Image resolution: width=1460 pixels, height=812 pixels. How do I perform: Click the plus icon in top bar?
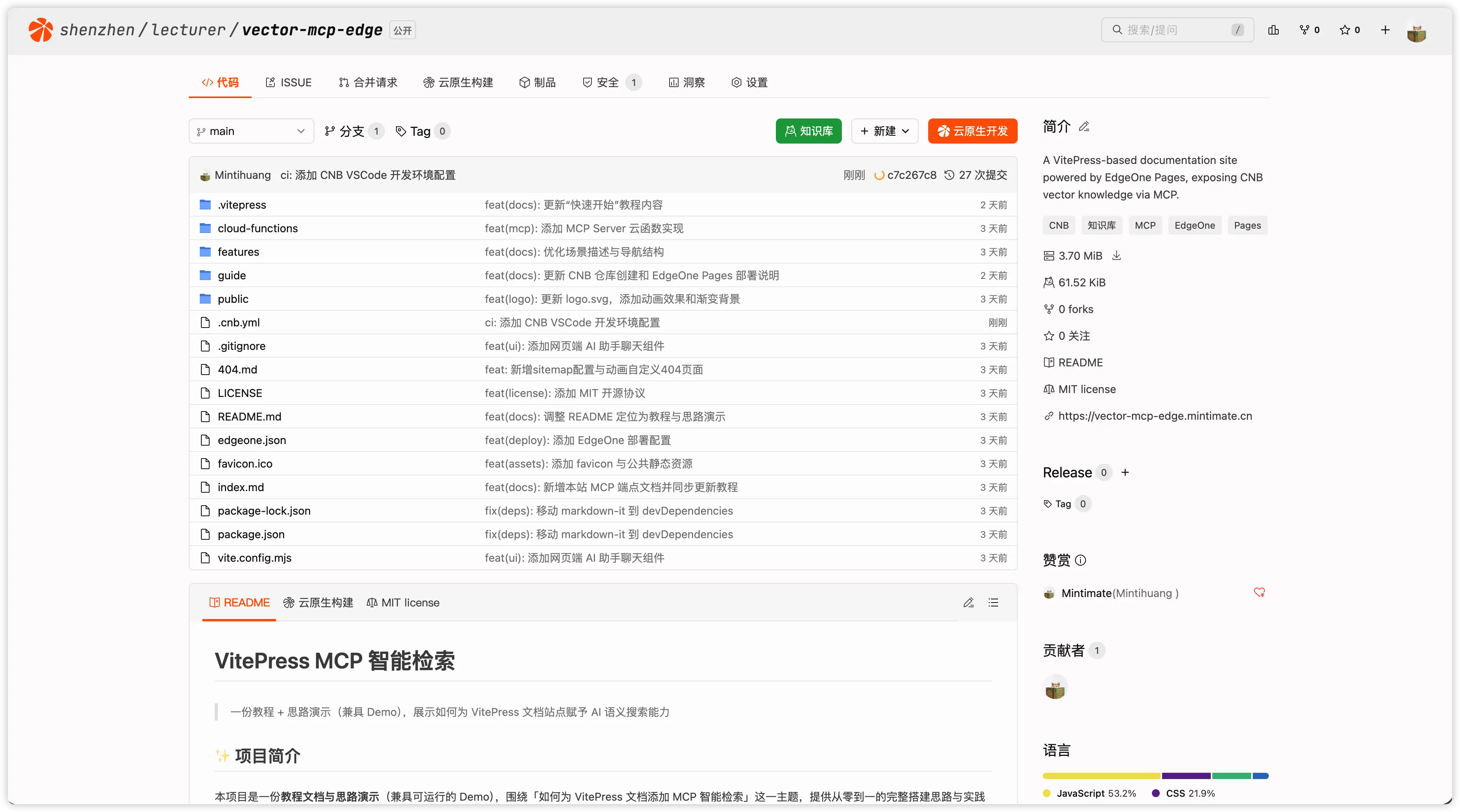coord(1385,29)
